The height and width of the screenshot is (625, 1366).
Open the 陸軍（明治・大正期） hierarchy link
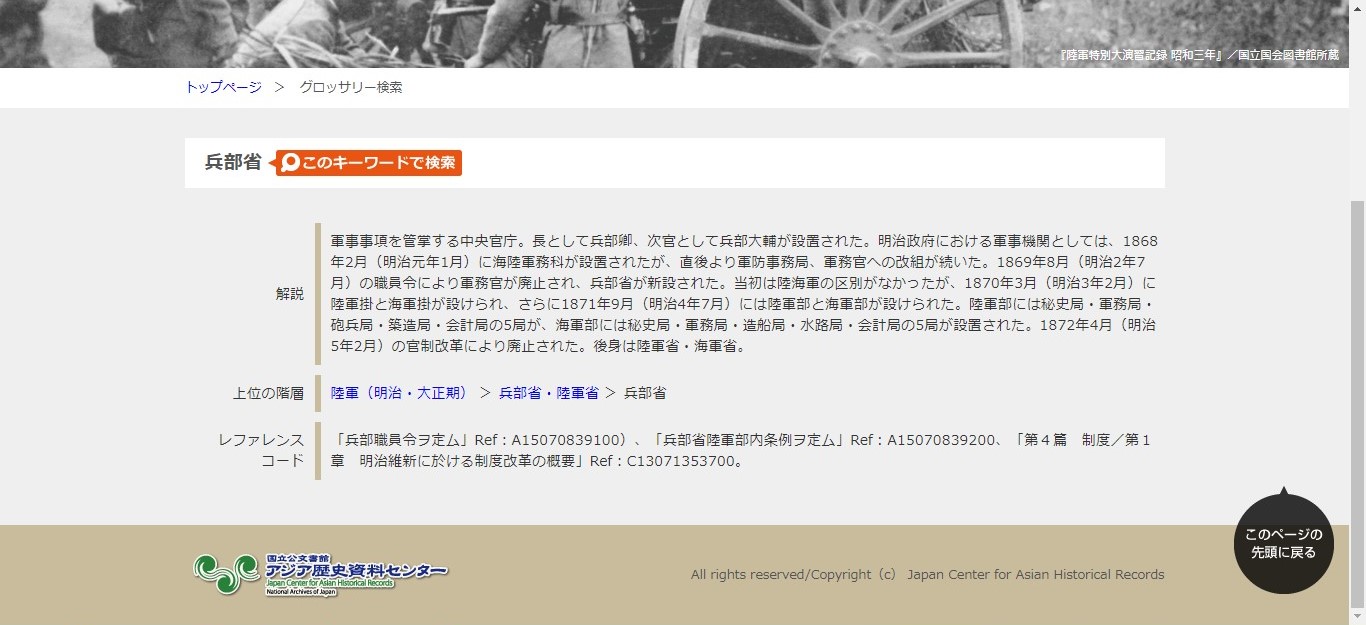[401, 393]
